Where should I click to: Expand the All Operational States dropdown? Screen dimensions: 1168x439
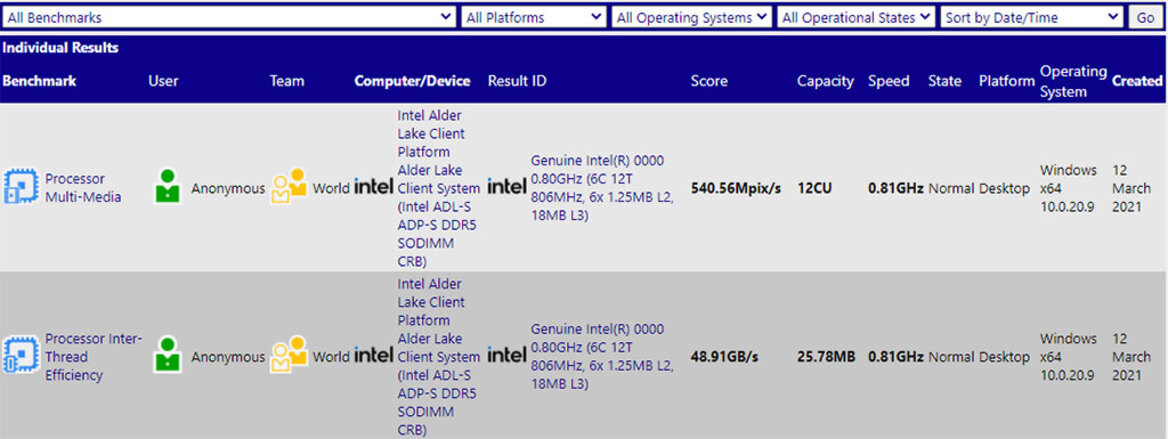point(855,18)
